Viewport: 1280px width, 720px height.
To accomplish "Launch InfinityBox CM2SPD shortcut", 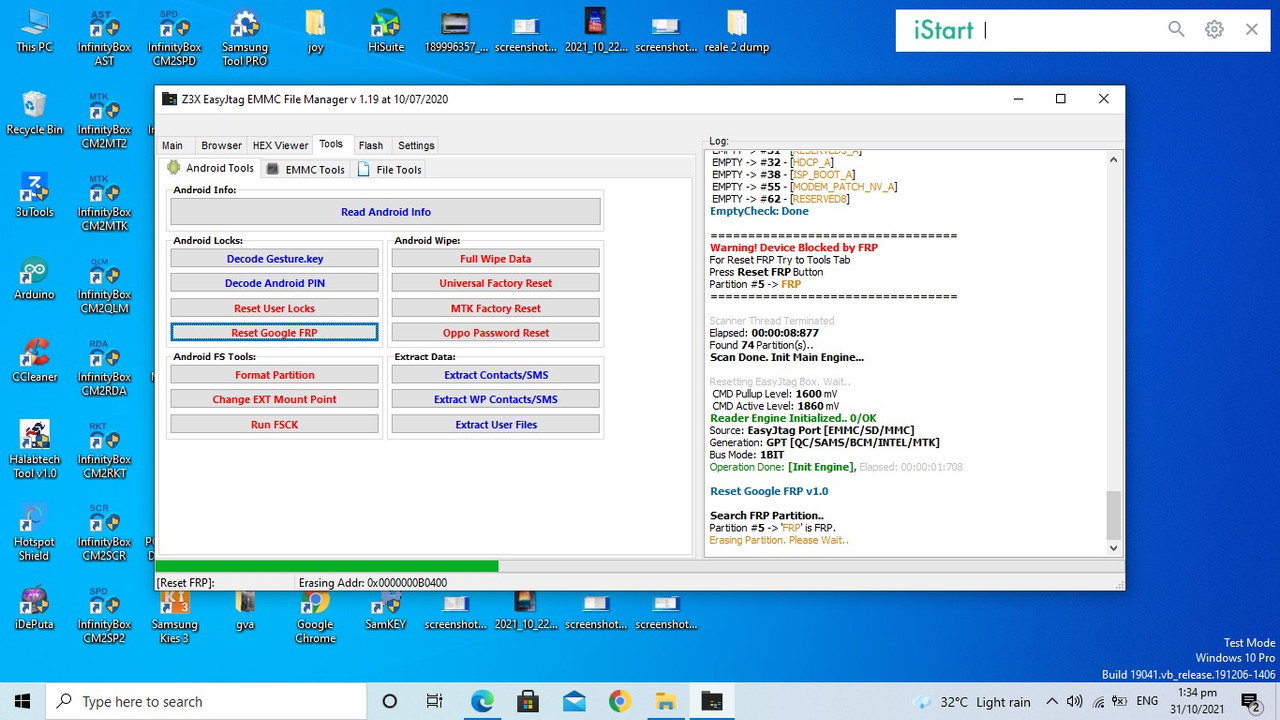I will tap(176, 37).
